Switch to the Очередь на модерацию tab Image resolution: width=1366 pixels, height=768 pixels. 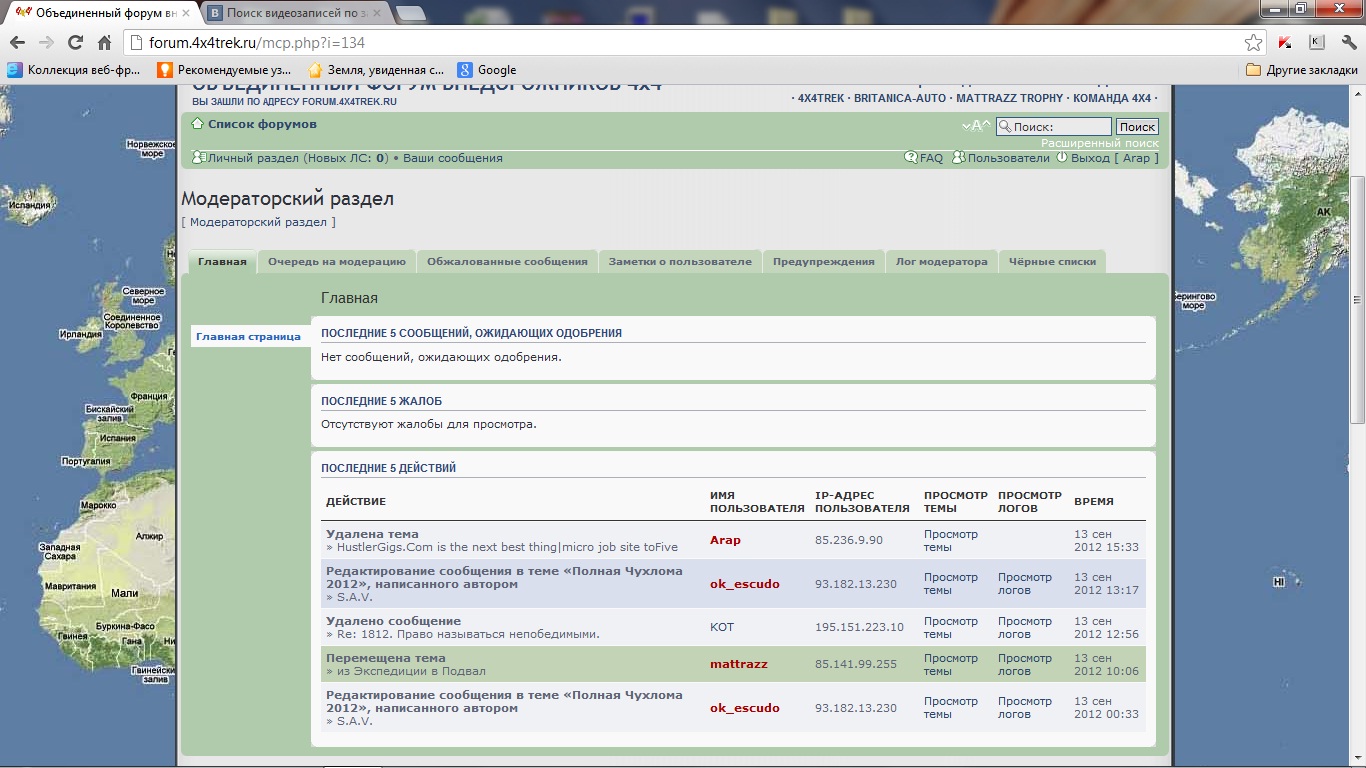pos(337,262)
